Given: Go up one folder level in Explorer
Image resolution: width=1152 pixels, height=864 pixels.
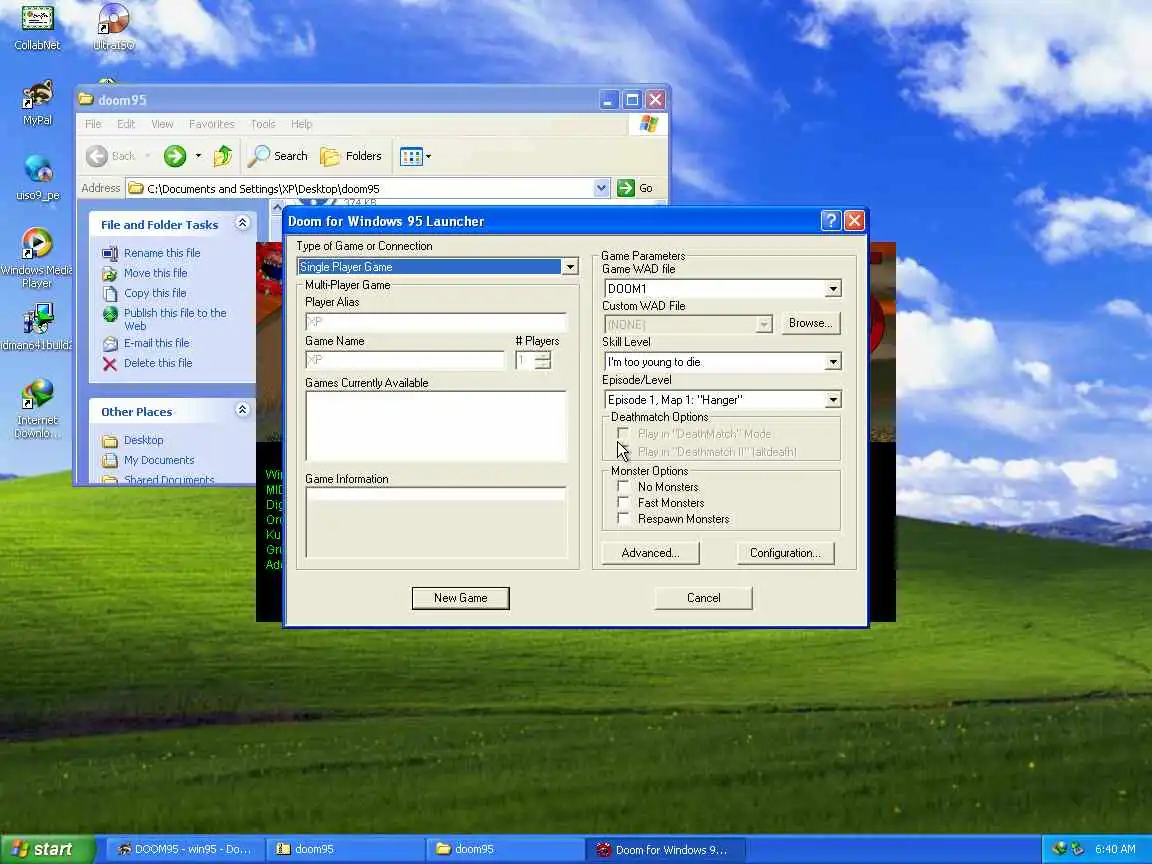Looking at the screenshot, I should click(223, 156).
